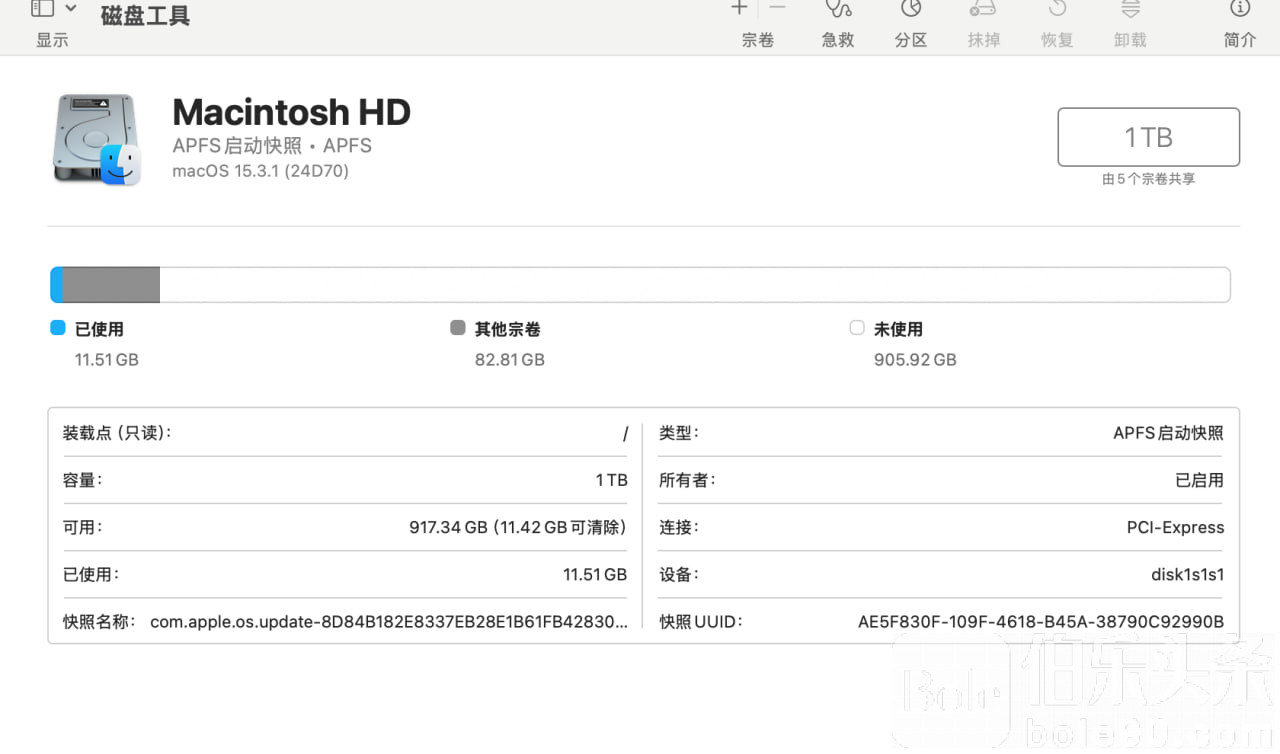Select the blue 已使用 legend swatch

(x=58, y=328)
